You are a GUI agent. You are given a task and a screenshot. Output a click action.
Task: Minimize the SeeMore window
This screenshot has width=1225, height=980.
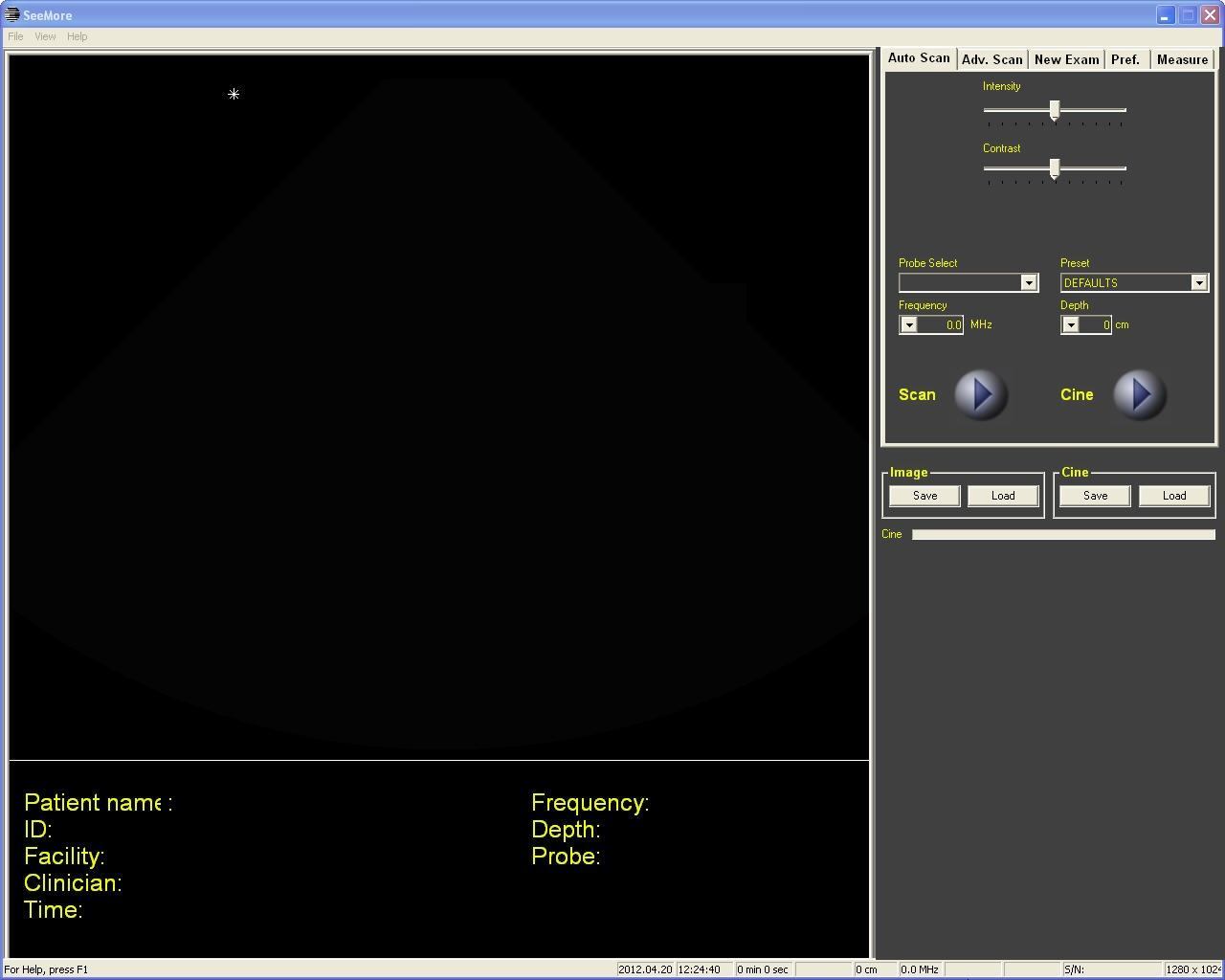tap(1165, 15)
